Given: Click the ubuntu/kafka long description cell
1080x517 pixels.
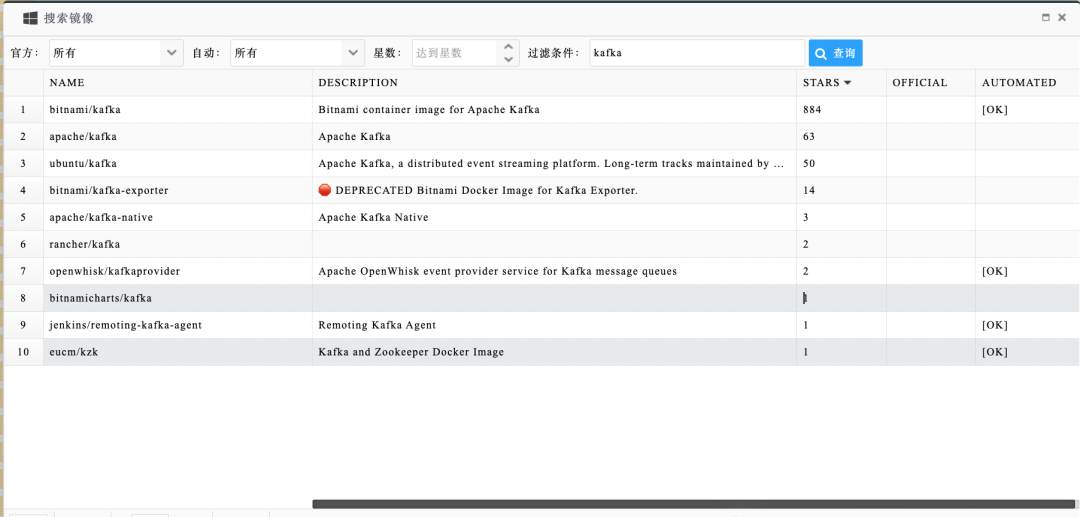Looking at the screenshot, I should 554,163.
